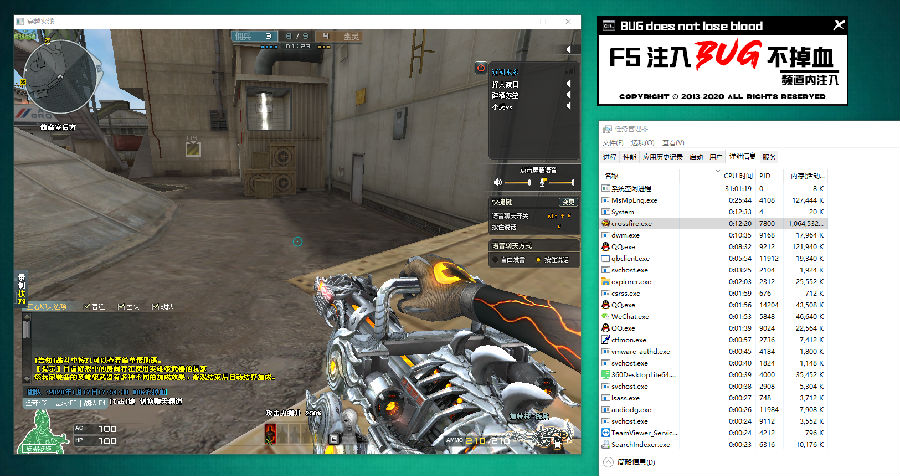This screenshot has height=476, width=900.
Task: Click the soldier portrait icon in game HUD
Action: [43, 432]
